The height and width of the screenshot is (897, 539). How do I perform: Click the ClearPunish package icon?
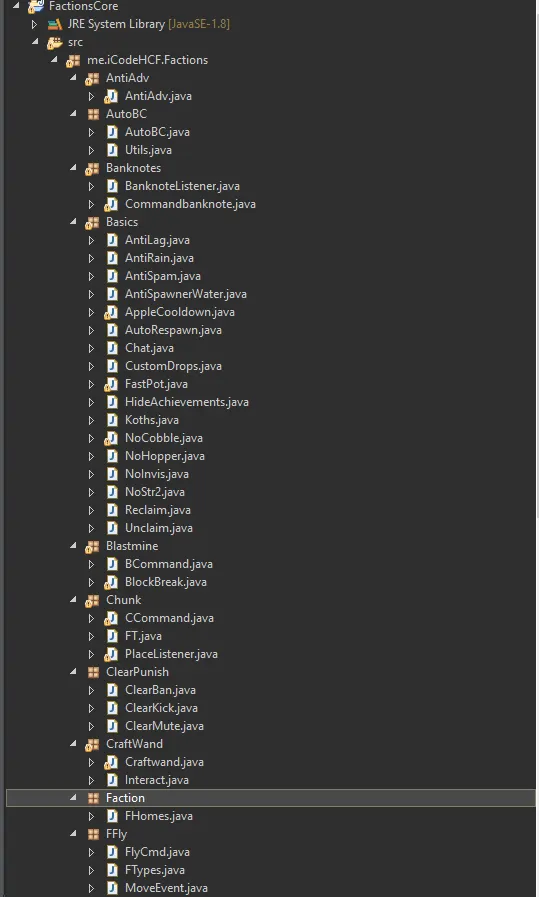click(93, 672)
